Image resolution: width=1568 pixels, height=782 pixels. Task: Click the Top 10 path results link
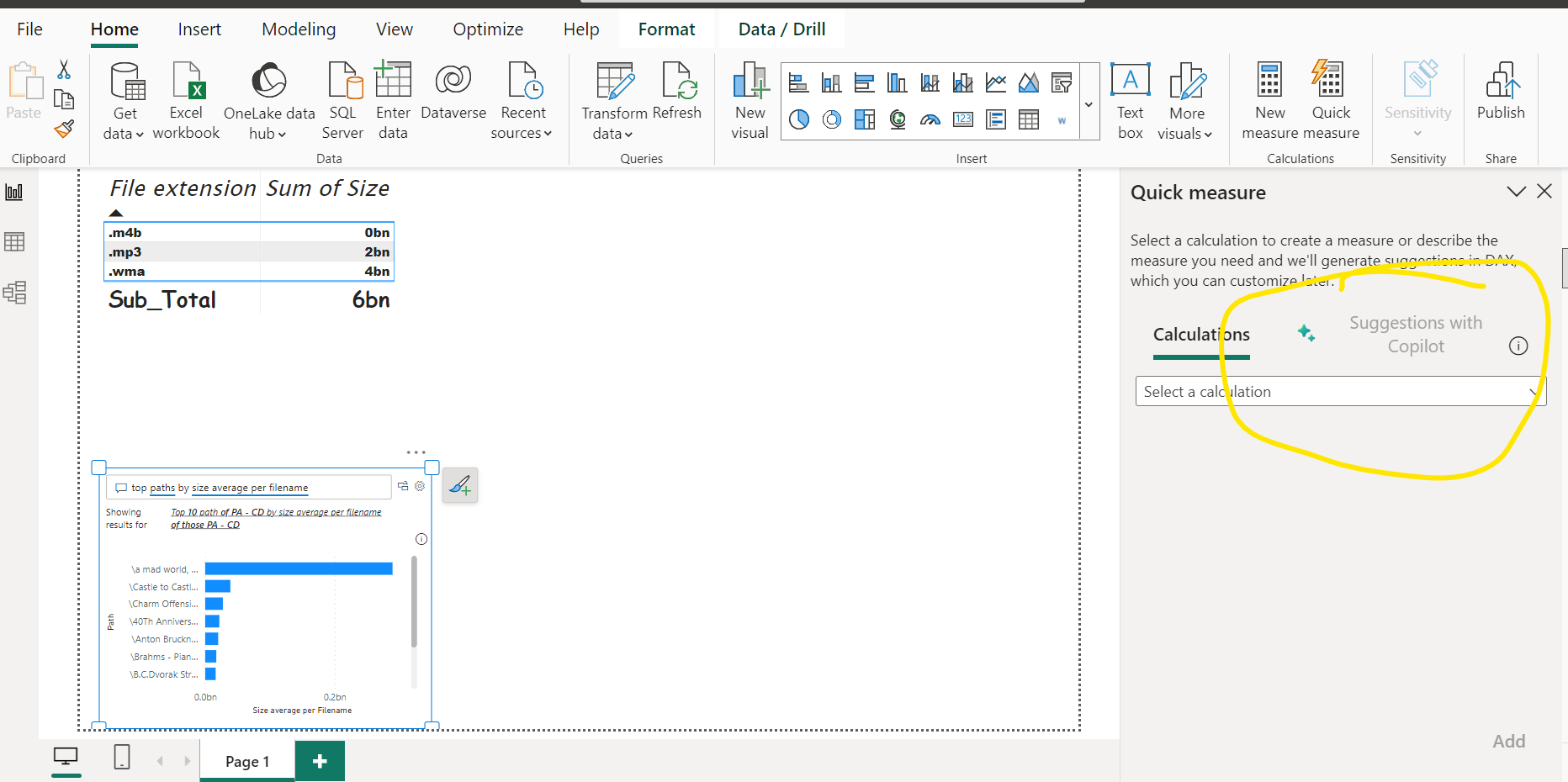coord(276,518)
